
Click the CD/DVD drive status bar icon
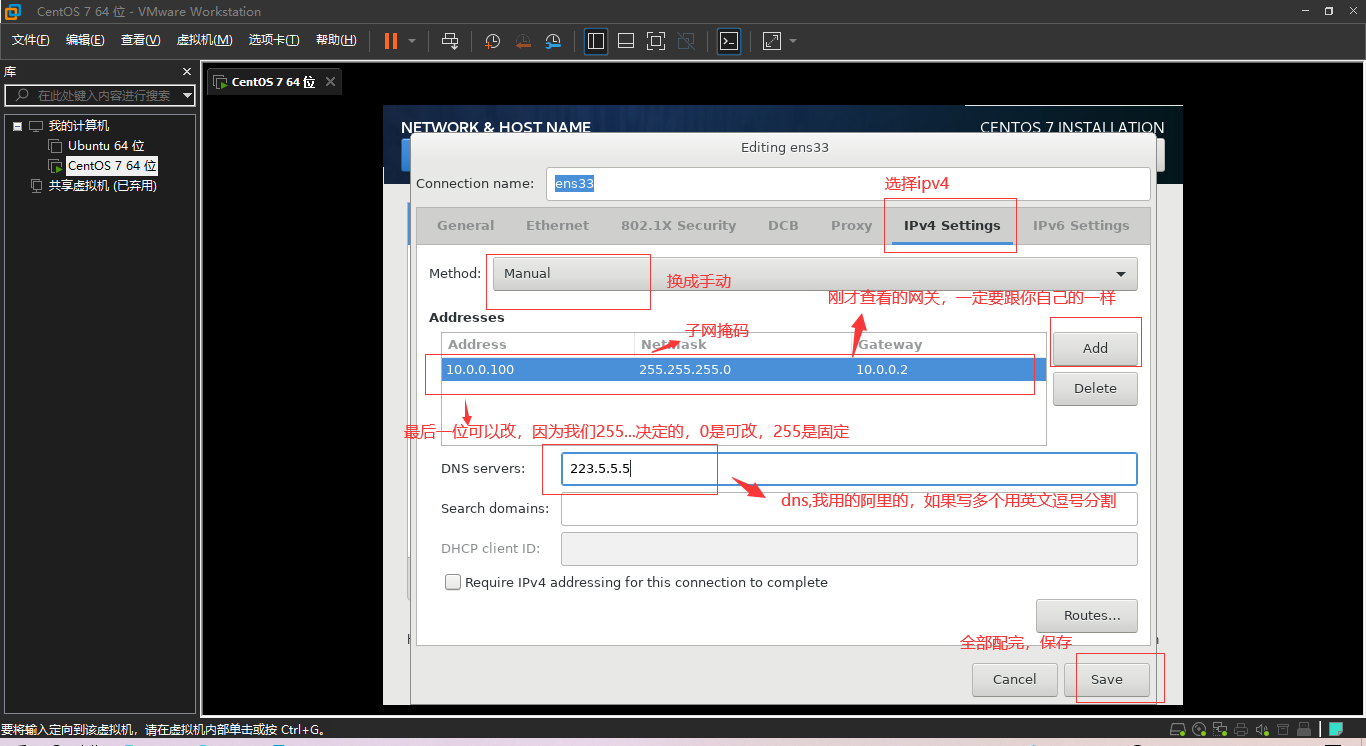(1200, 730)
